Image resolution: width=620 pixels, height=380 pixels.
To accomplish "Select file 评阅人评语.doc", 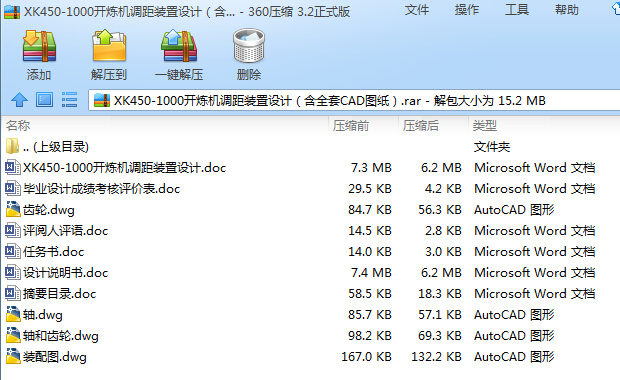I will [66, 231].
